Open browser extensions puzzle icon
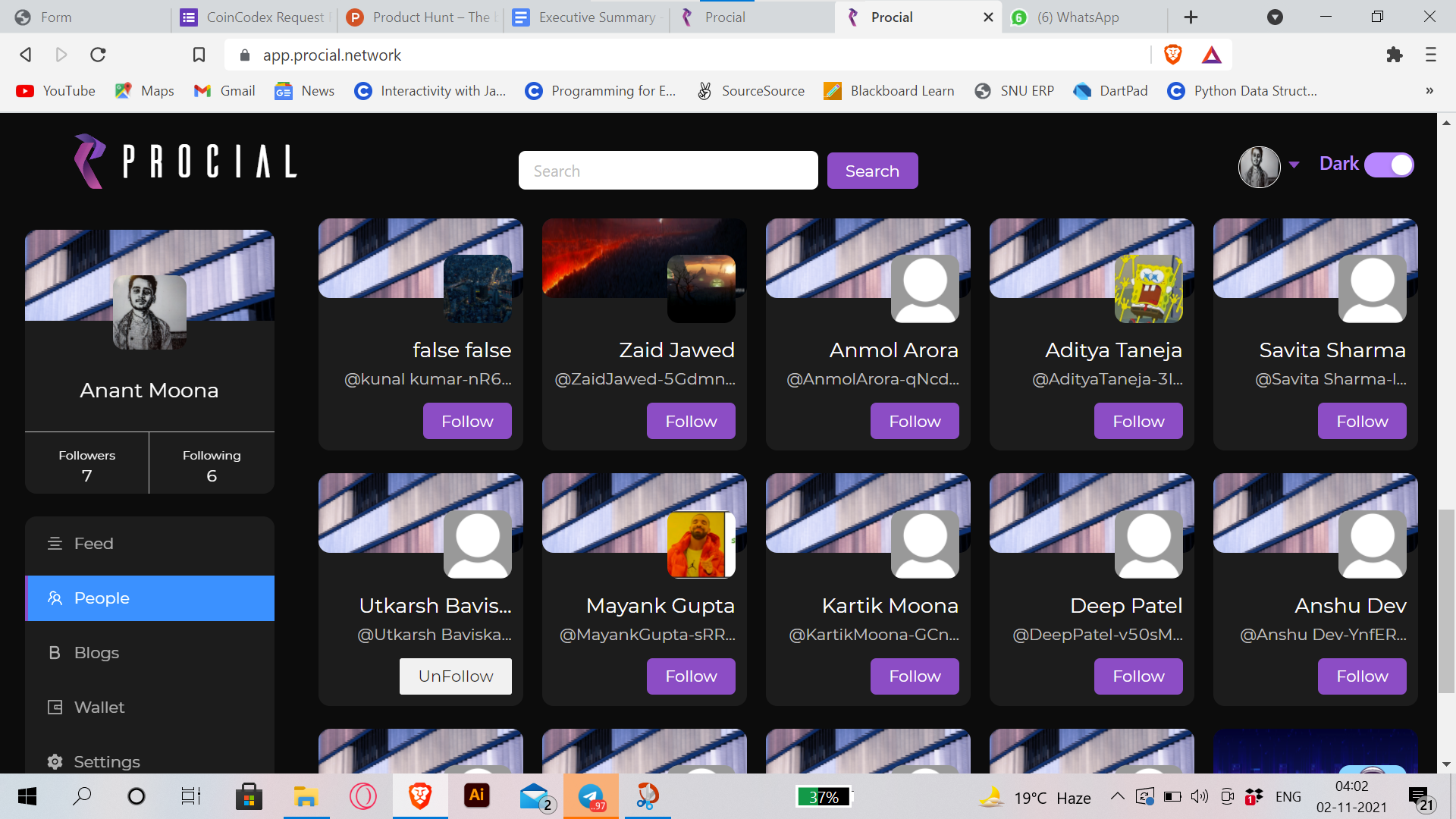Viewport: 1456px width, 819px height. [1394, 55]
